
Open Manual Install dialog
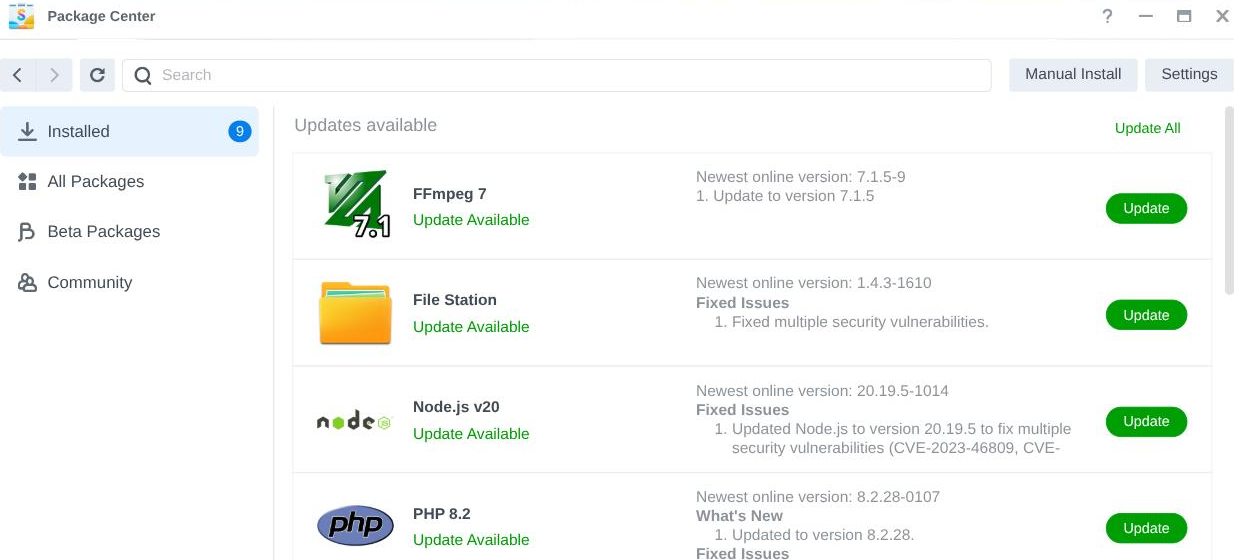(1073, 74)
